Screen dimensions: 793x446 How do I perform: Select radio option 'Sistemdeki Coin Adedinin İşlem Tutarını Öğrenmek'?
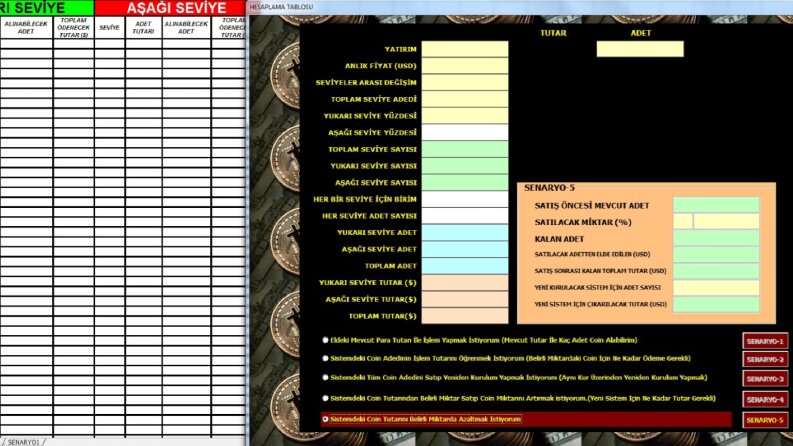(325, 359)
